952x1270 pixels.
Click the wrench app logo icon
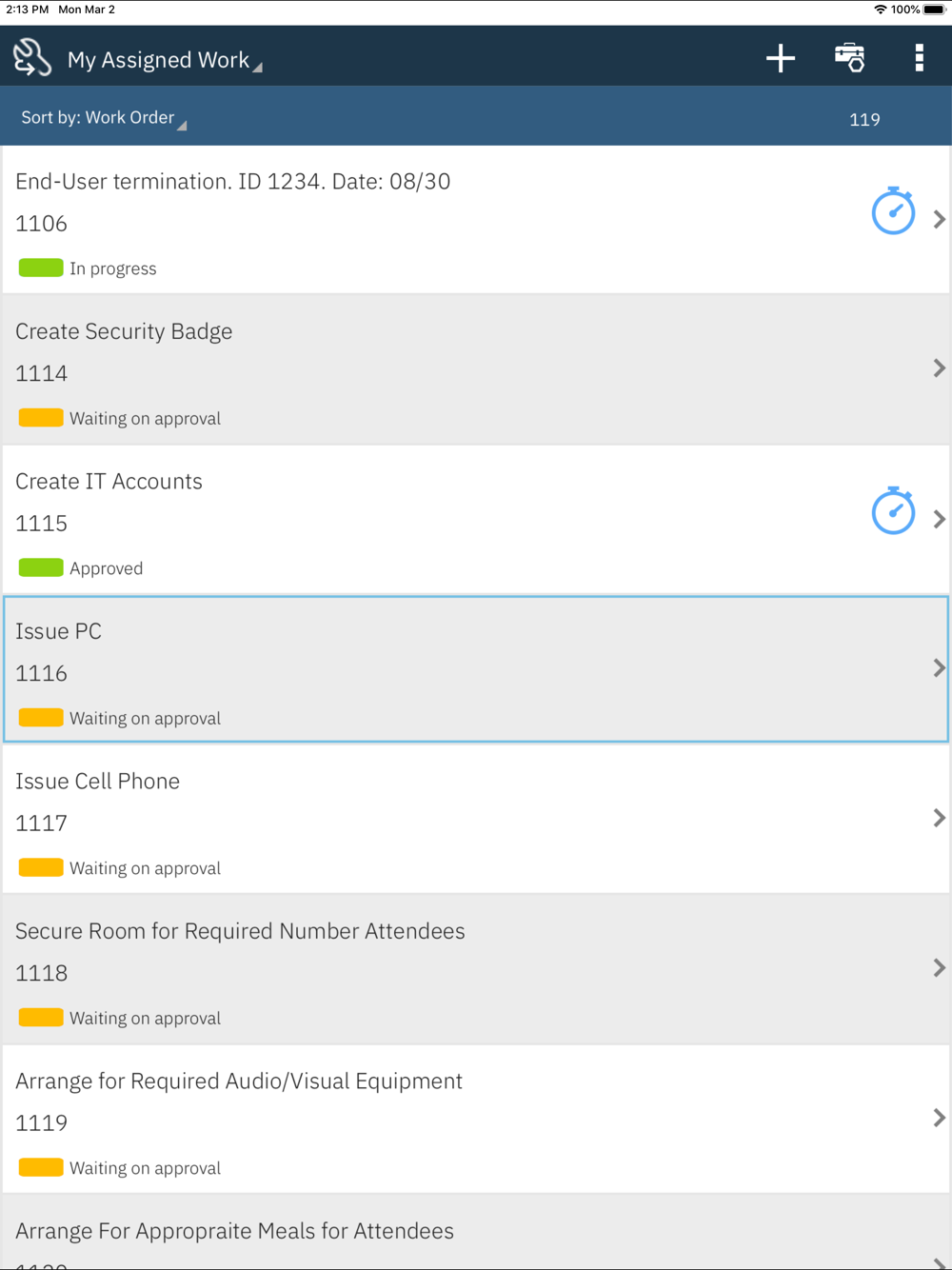pos(32,57)
